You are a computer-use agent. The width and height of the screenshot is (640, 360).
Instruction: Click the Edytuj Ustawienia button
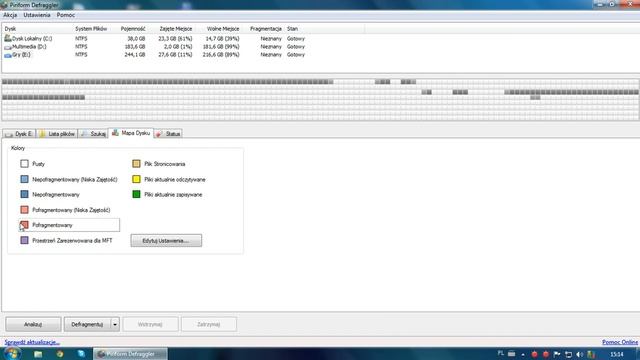(x=166, y=240)
